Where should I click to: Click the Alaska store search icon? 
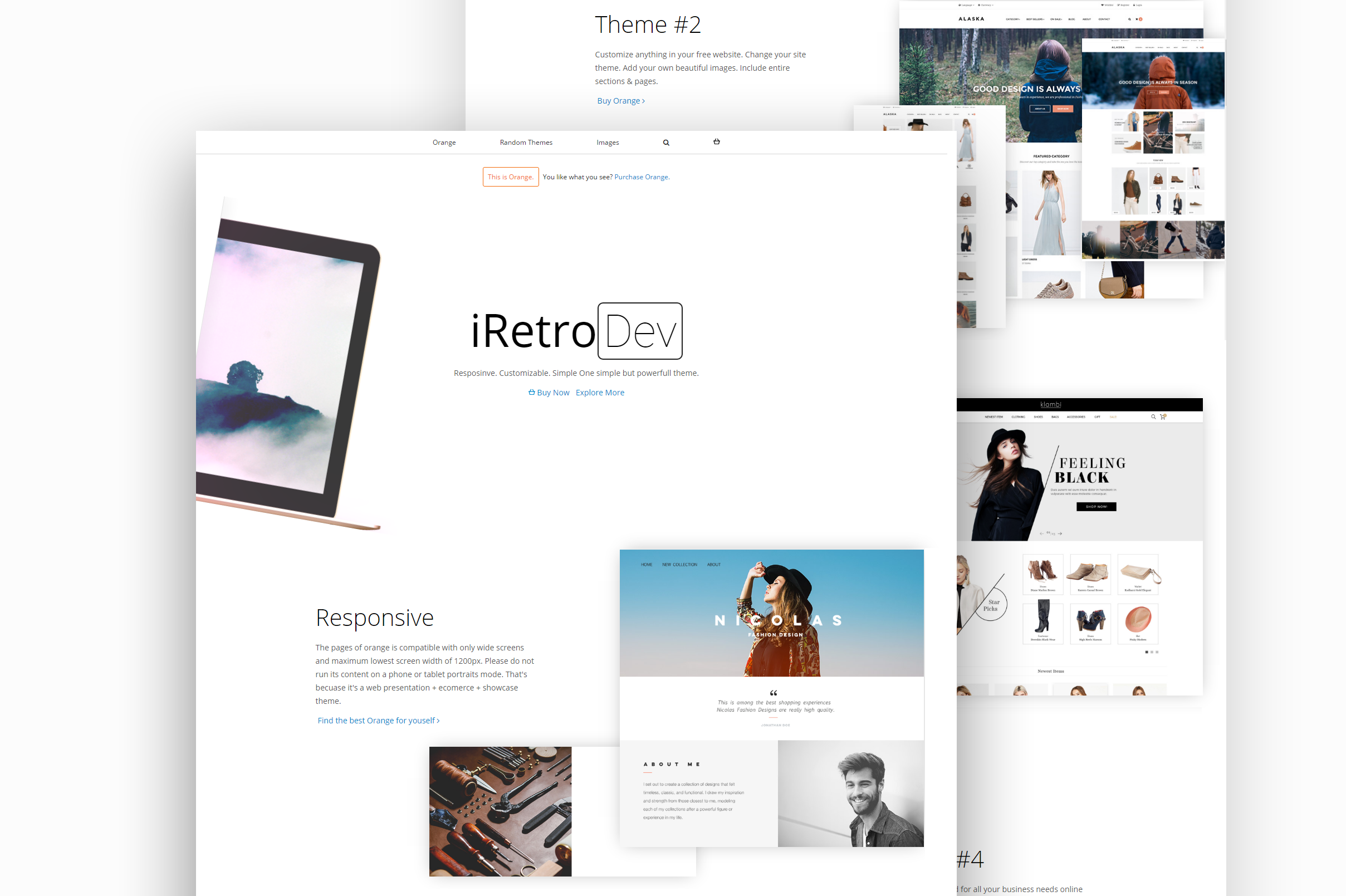[x=1129, y=19]
